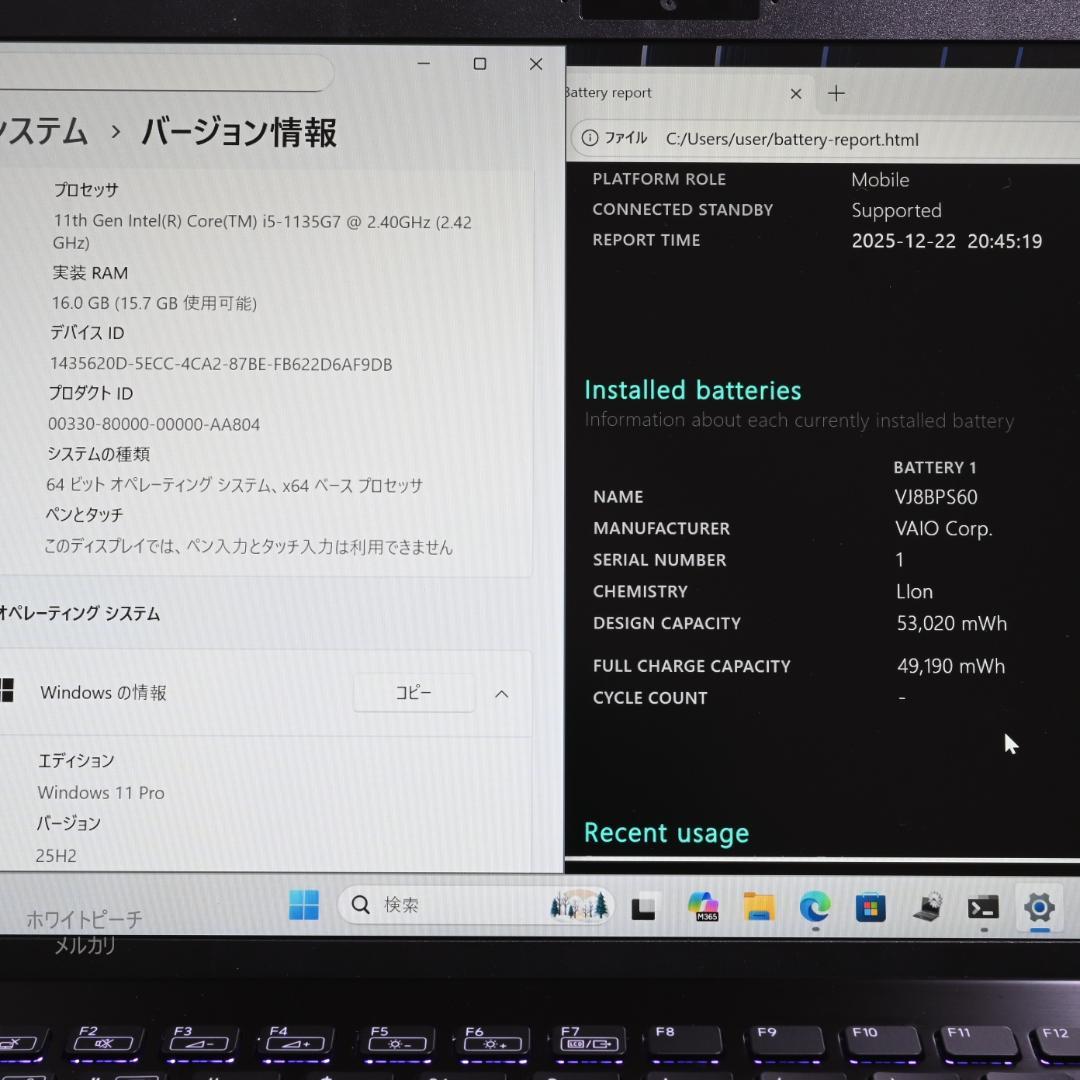Click the コピー button for Windows information
Screen dimensions: 1080x1080
414,692
